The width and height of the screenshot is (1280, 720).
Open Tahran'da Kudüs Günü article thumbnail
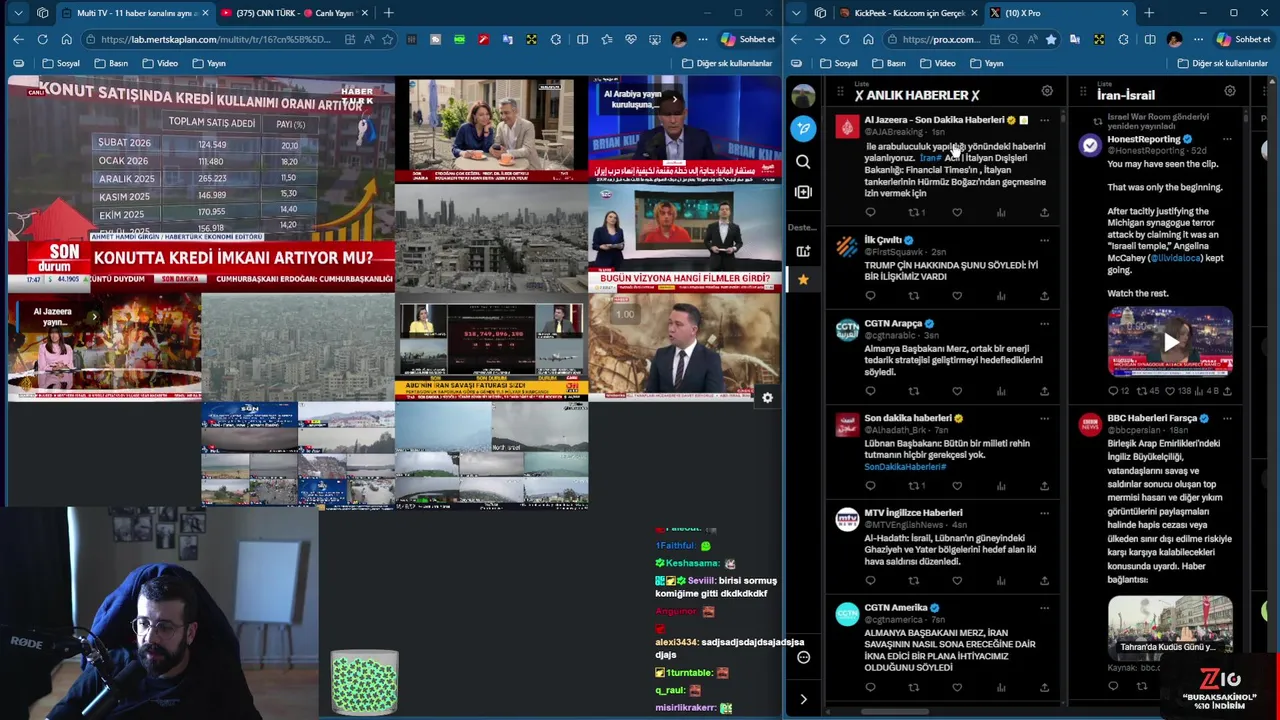pyautogui.click(x=1170, y=627)
